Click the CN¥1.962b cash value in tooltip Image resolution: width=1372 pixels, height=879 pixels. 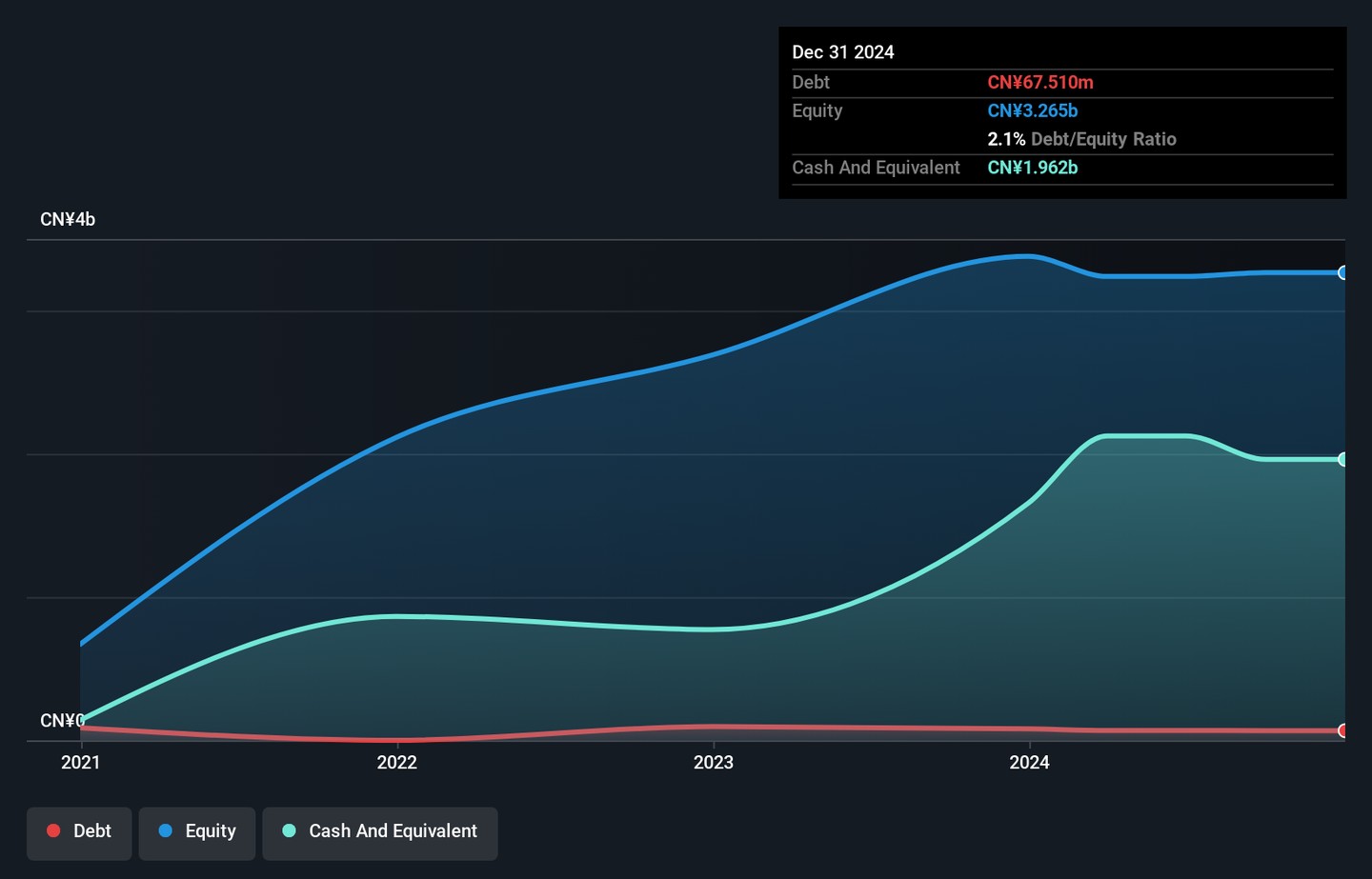point(1033,168)
